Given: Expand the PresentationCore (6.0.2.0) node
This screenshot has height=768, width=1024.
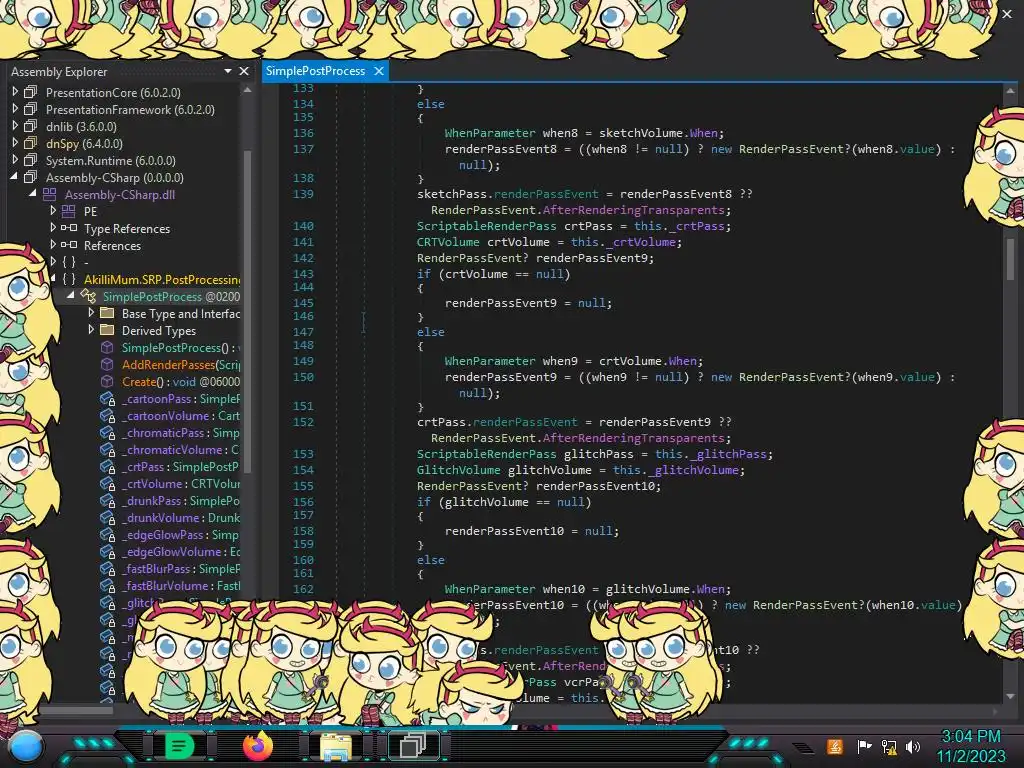Looking at the screenshot, I should pyautogui.click(x=15, y=92).
